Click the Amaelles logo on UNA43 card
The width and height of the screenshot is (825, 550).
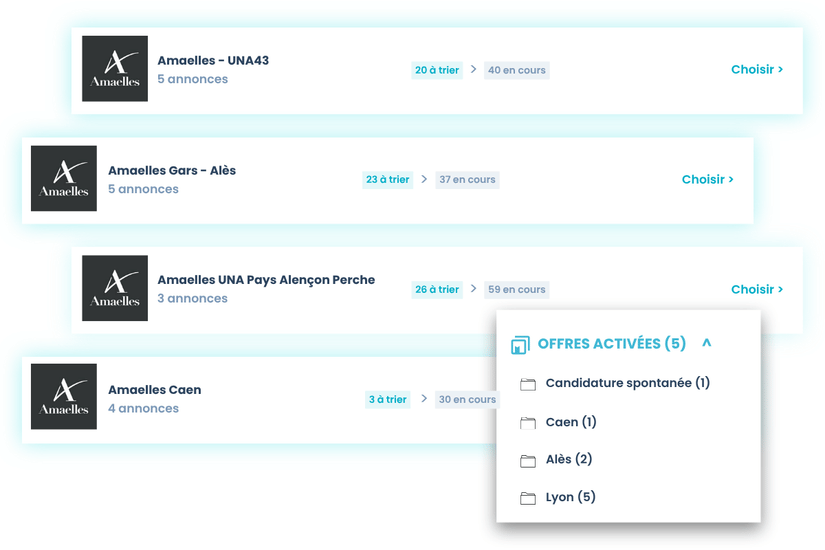tap(115, 68)
